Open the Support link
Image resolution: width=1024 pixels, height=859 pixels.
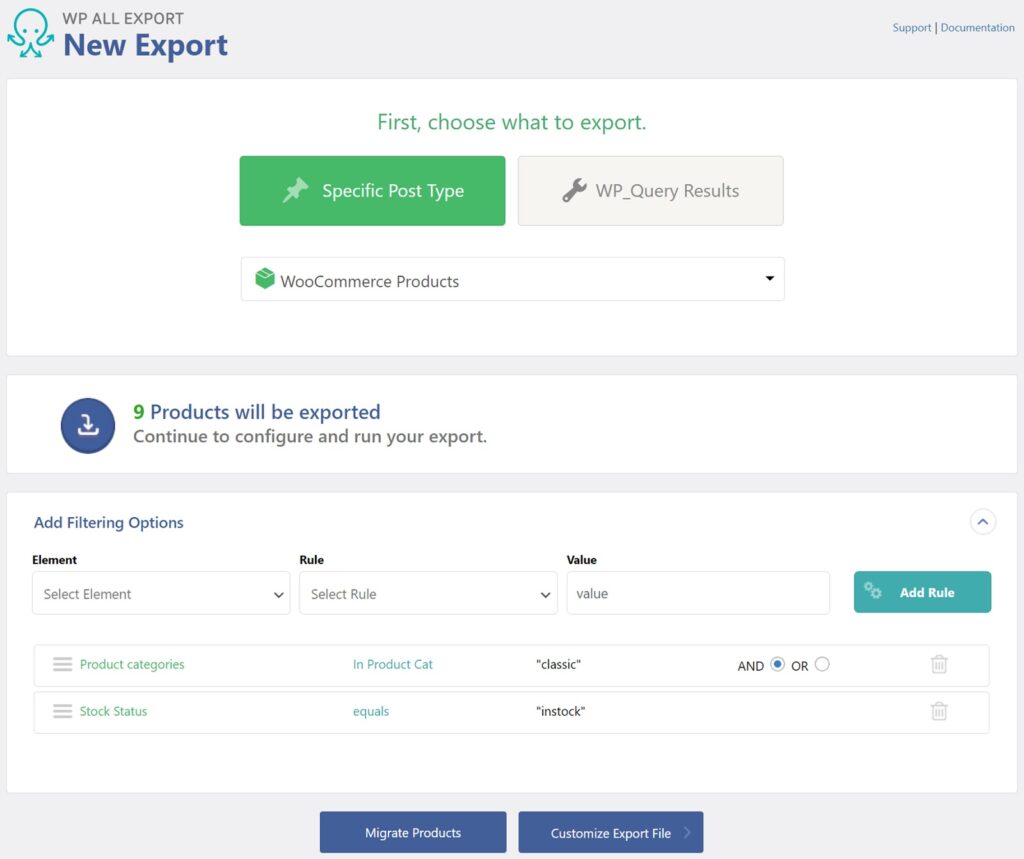[x=912, y=27]
